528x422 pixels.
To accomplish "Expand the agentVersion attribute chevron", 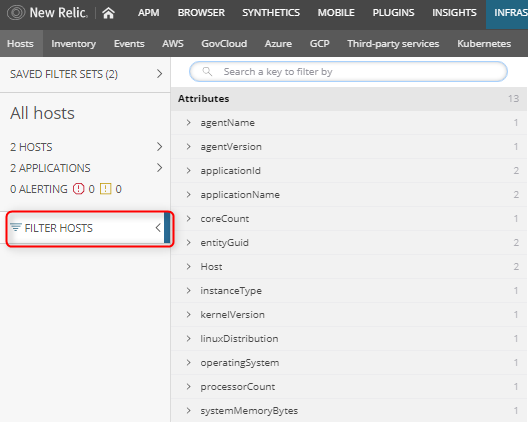I will point(189,147).
